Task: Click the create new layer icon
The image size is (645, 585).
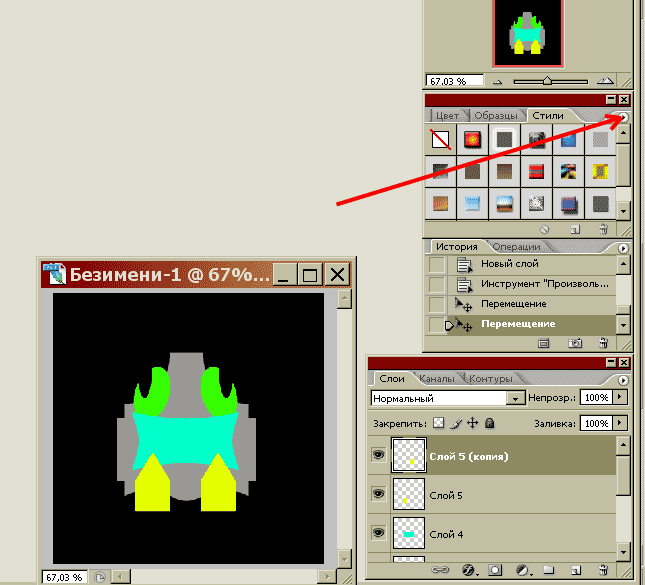Action: coord(576,570)
